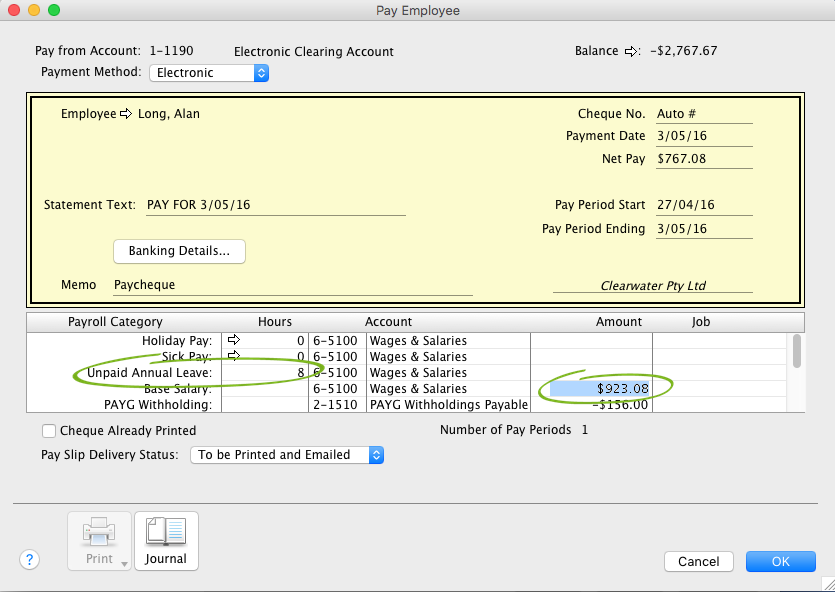The width and height of the screenshot is (835, 592).
Task: Open the Print dropdown arrow
Action: 124,563
